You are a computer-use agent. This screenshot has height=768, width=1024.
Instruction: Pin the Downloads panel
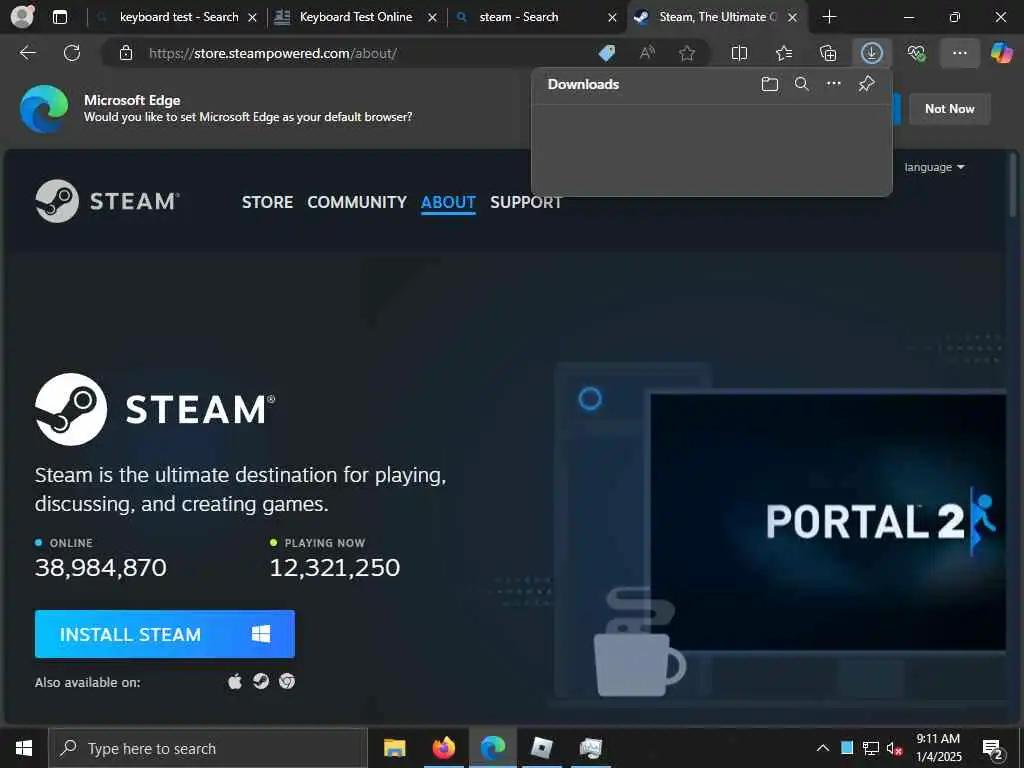tap(867, 84)
